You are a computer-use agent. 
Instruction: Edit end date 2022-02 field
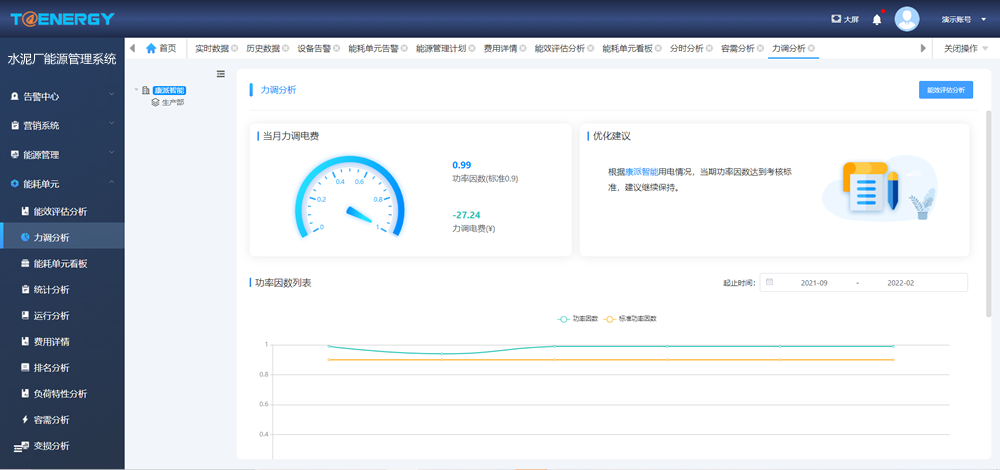pyautogui.click(x=901, y=283)
